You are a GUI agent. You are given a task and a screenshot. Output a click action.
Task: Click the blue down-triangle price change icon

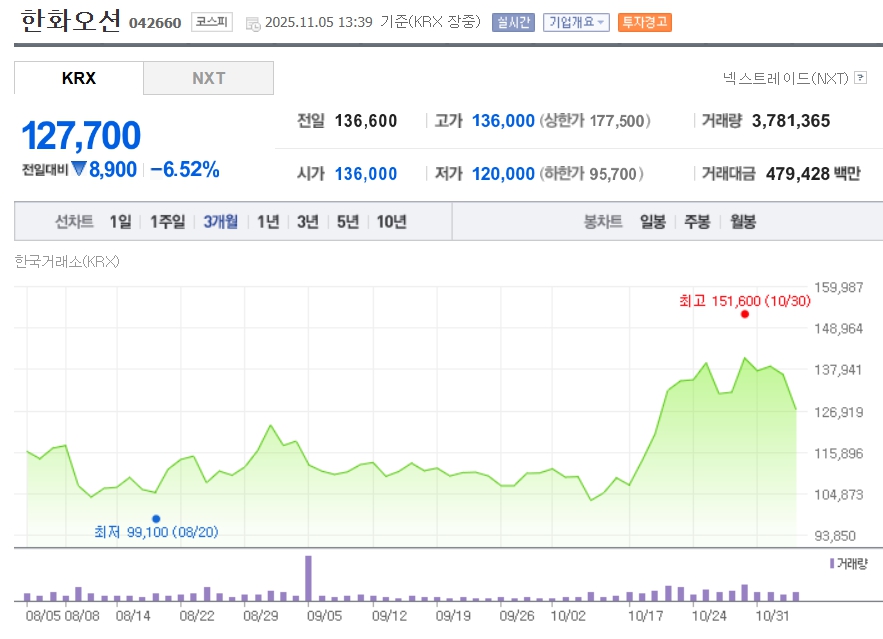(x=78, y=169)
